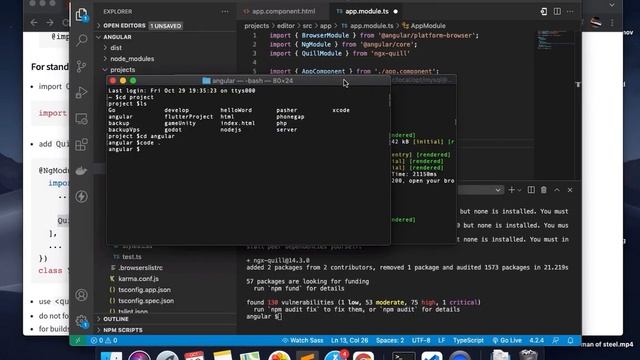Click app.module.ts in breadcrumb
This screenshot has height=360, width=640.
pyautogui.click(x=371, y=26)
